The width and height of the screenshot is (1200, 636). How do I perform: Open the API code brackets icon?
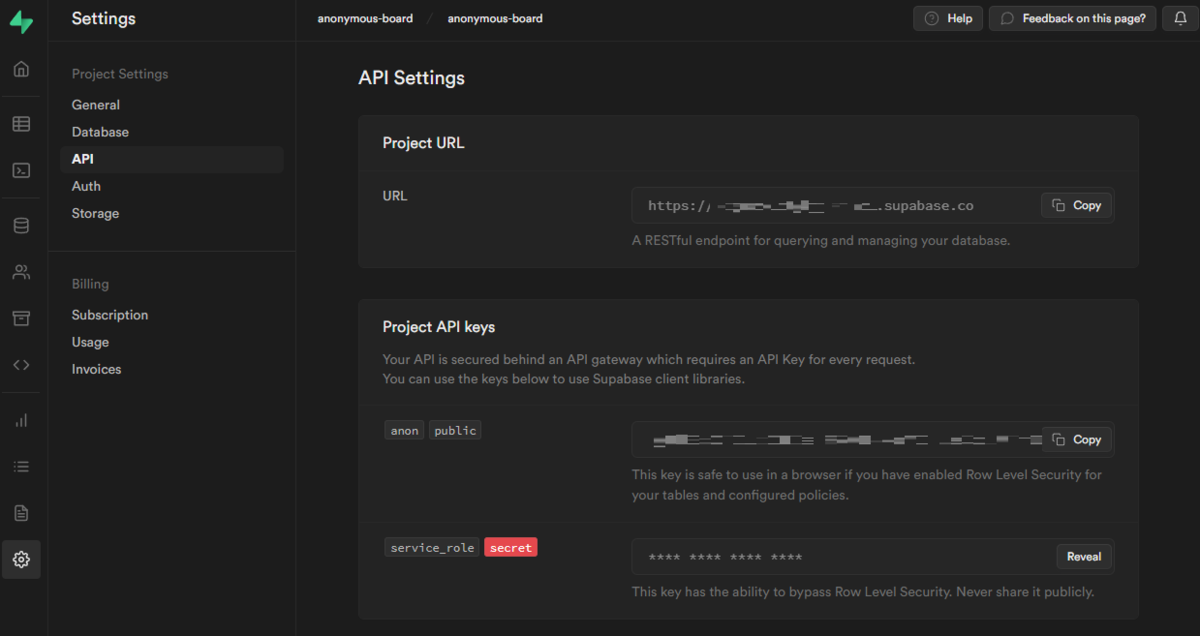21,365
